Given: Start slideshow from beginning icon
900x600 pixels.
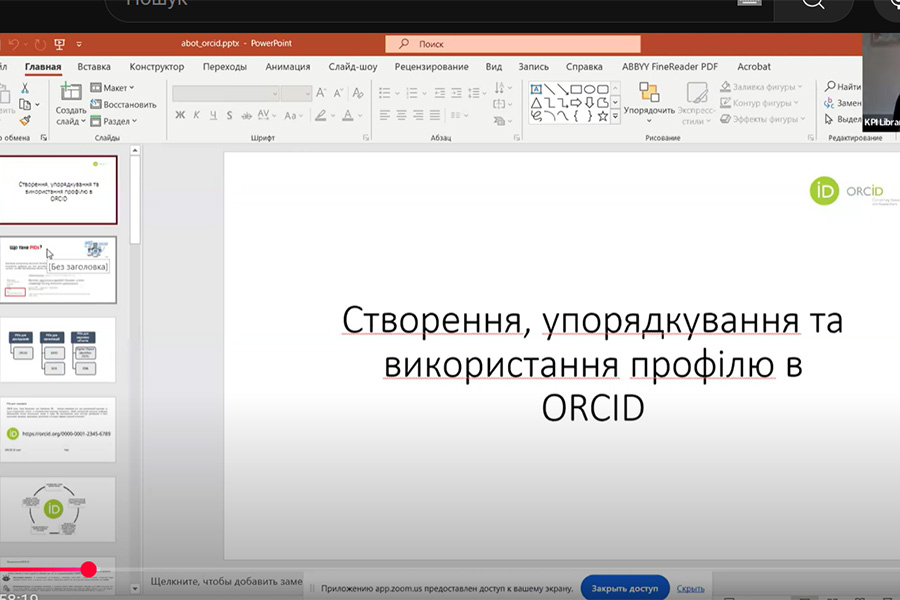Looking at the screenshot, I should (x=59, y=44).
